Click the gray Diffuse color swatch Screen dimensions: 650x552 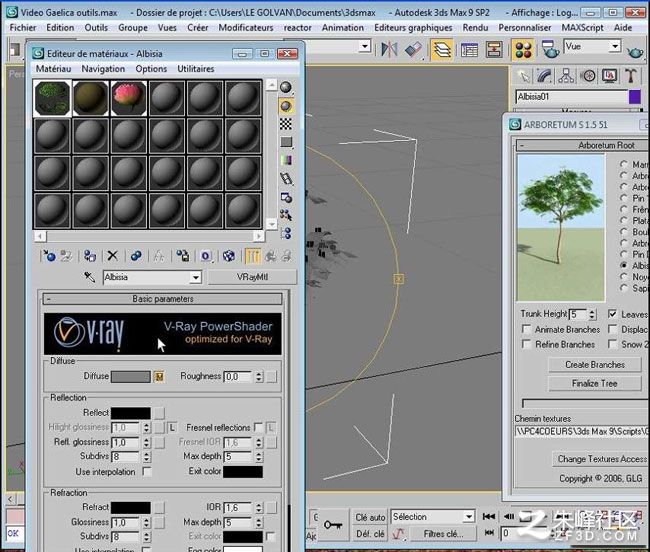(x=131, y=376)
